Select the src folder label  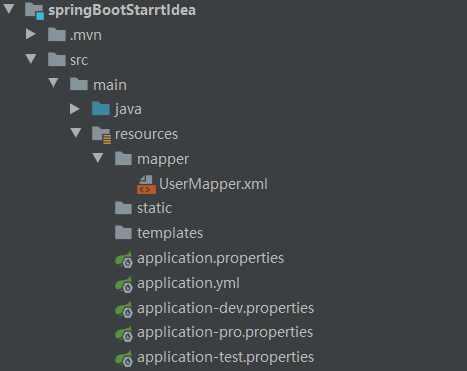79,60
